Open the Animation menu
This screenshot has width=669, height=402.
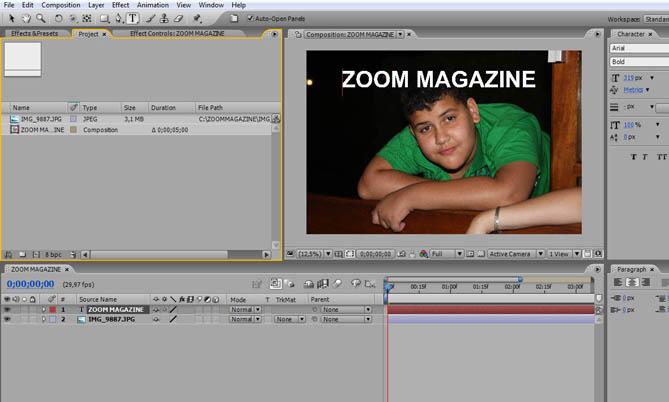(152, 5)
